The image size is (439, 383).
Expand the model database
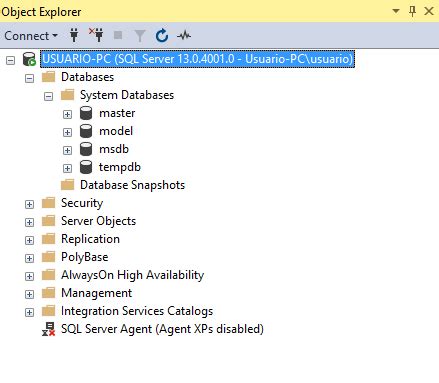click(x=67, y=132)
